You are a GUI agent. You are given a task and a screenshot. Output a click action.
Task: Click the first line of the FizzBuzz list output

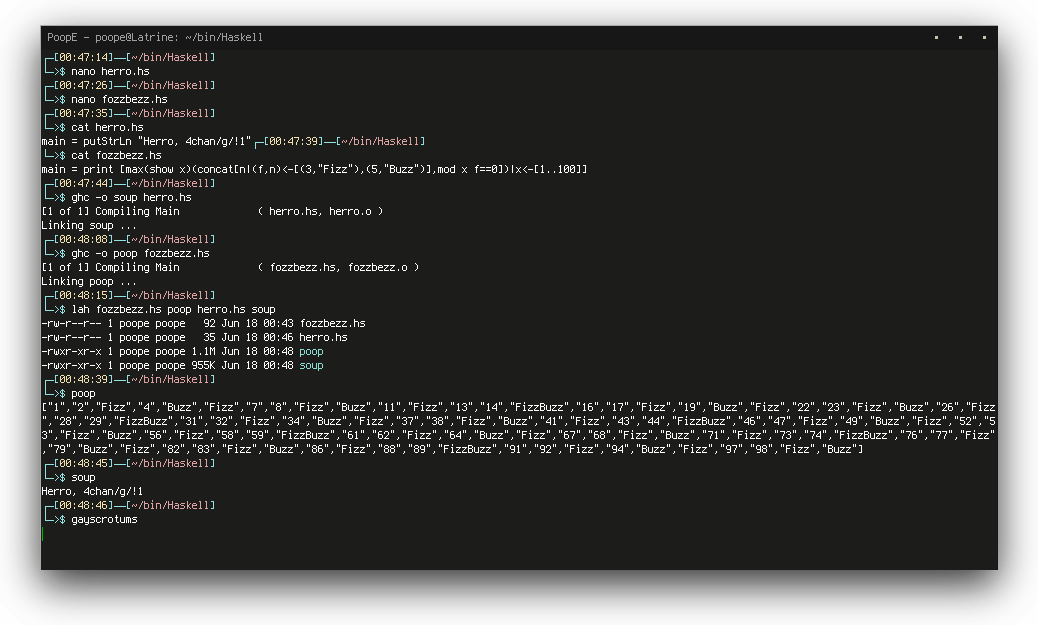(x=518, y=407)
